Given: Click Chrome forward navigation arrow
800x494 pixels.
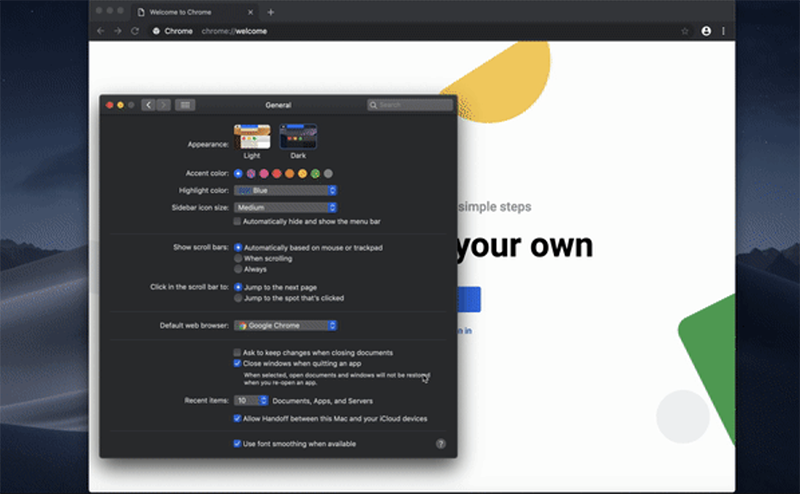Looking at the screenshot, I should click(x=118, y=31).
